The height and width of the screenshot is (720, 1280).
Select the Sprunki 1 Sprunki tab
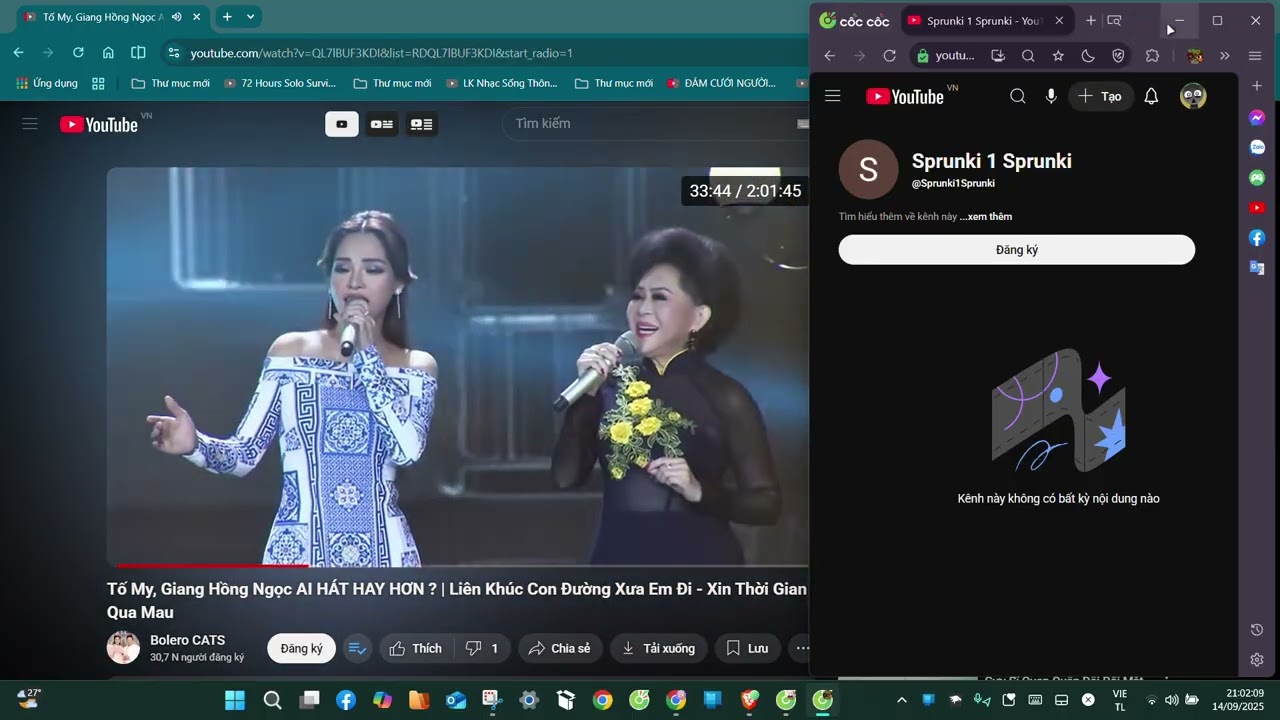pos(982,21)
